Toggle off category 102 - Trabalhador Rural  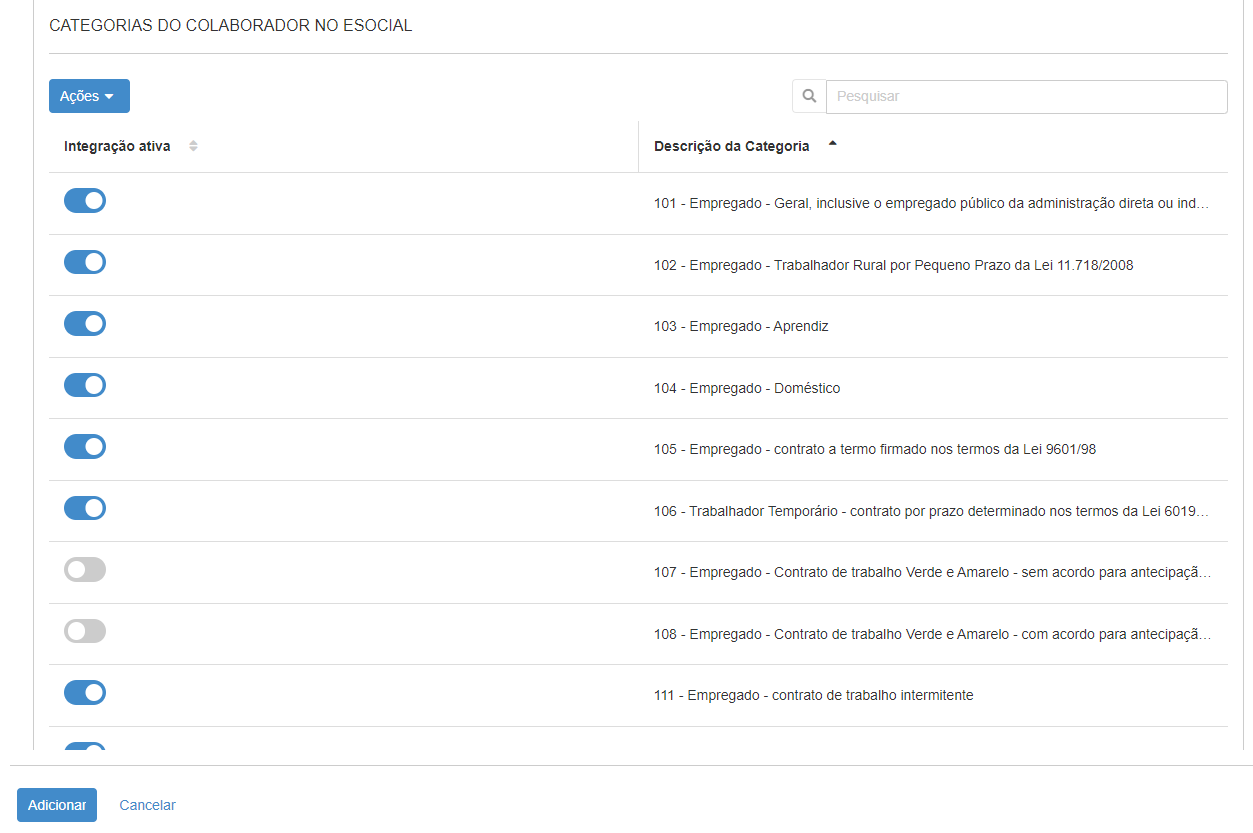click(x=85, y=262)
